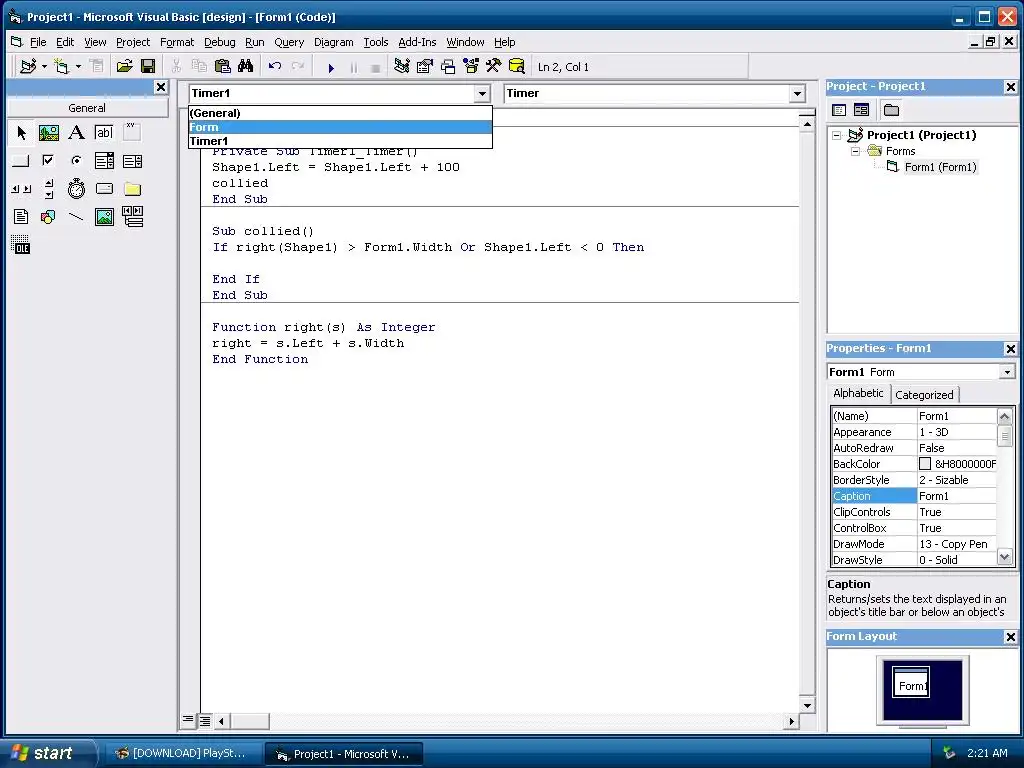Click the Add Form toolbar icon
1024x768 pixels.
click(61, 67)
